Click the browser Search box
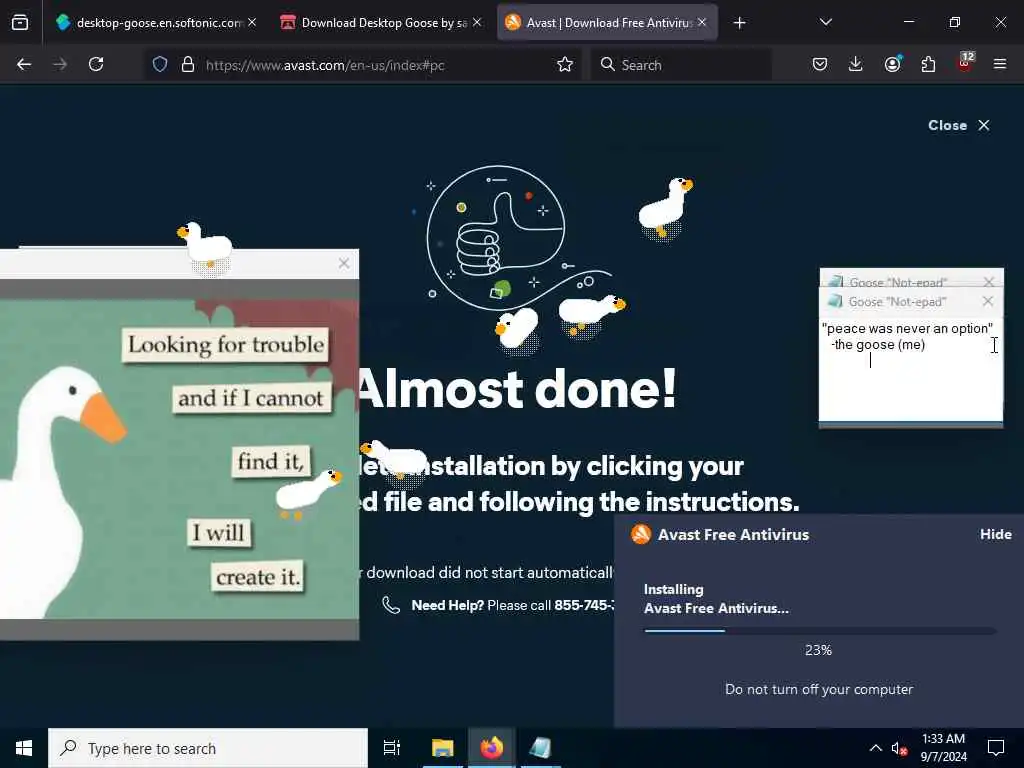 tap(681, 65)
